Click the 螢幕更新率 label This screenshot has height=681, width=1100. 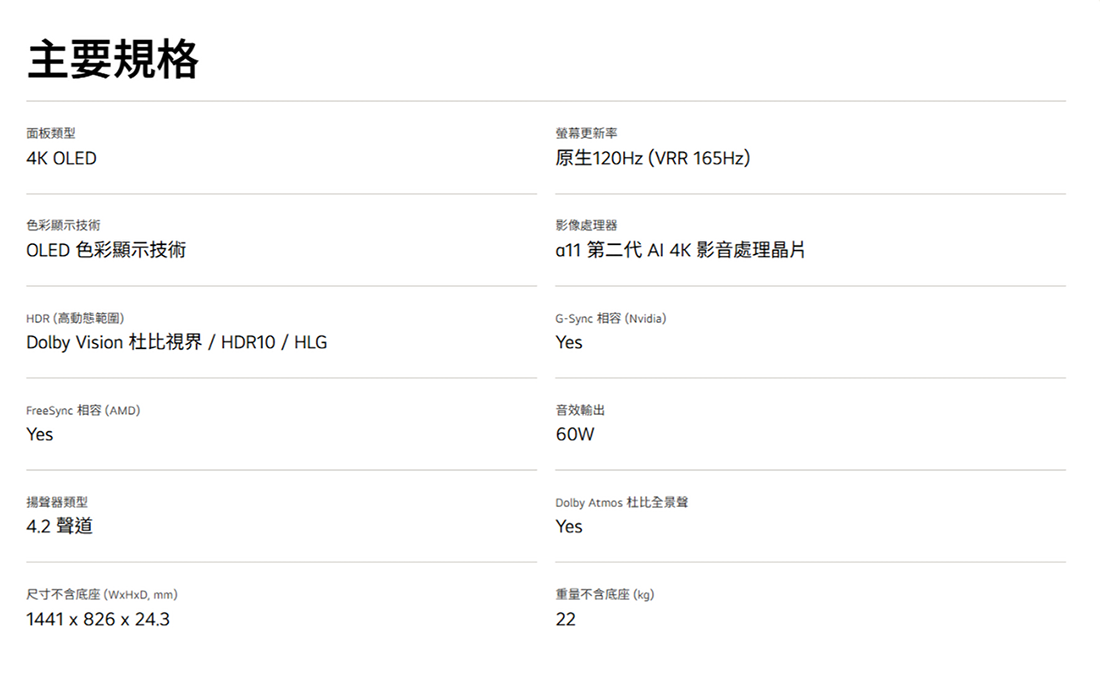click(x=586, y=133)
